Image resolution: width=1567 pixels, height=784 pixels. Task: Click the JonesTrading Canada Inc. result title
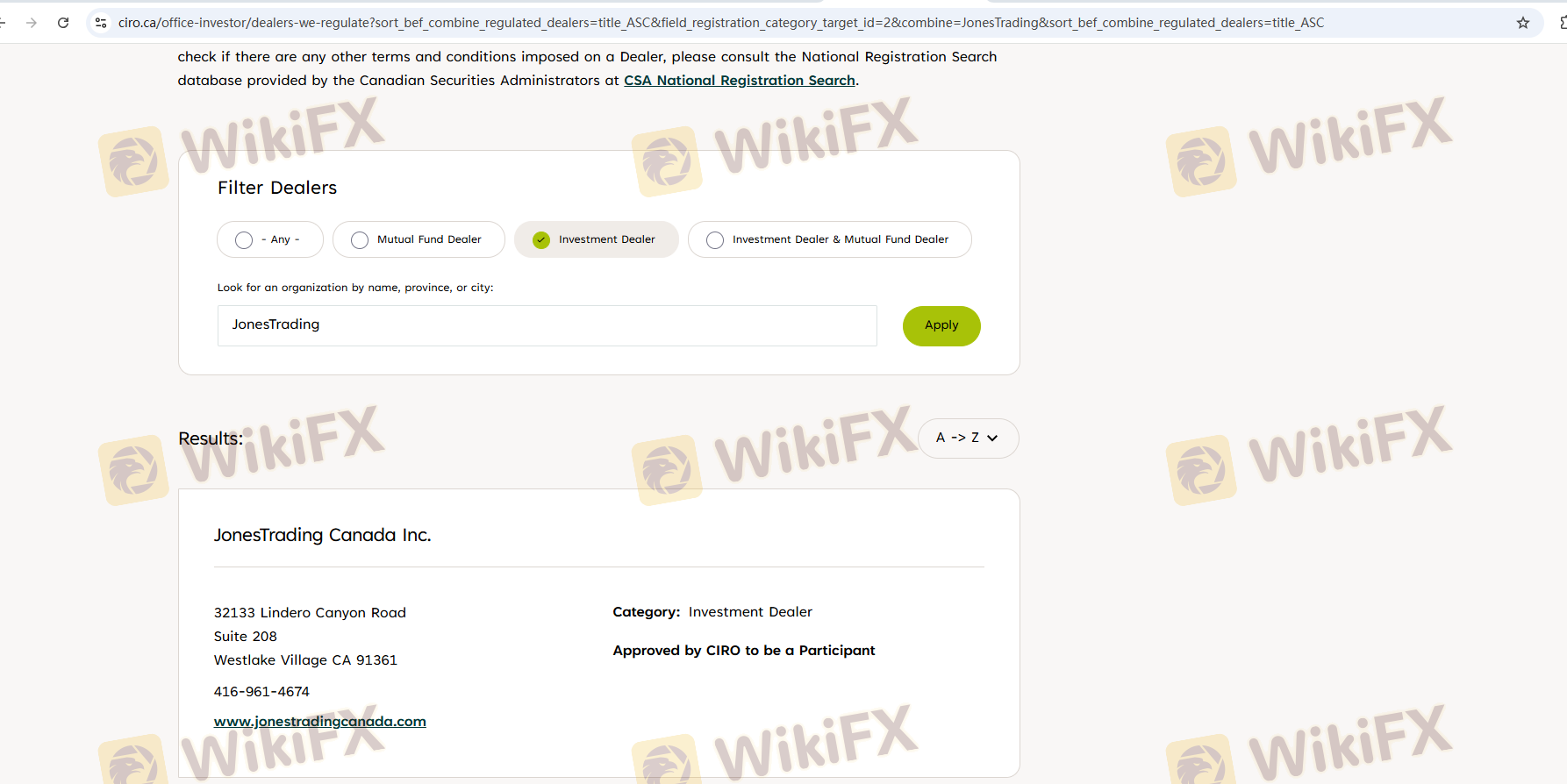tap(322, 535)
